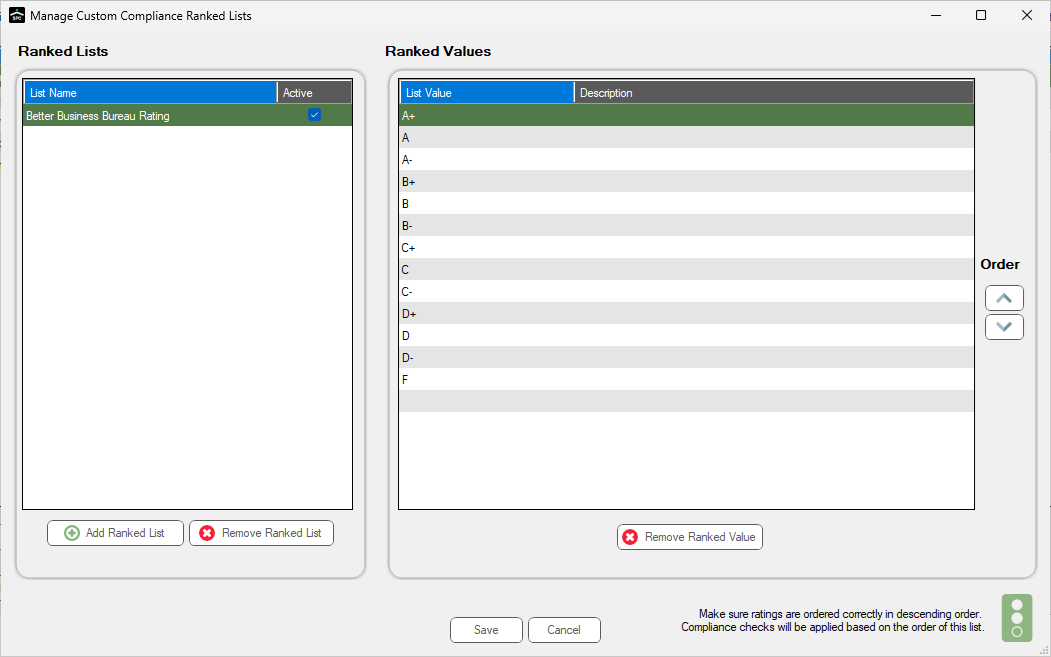The image size is (1051, 657).
Task: Move selected value up with Order arrow
Action: 1004,298
